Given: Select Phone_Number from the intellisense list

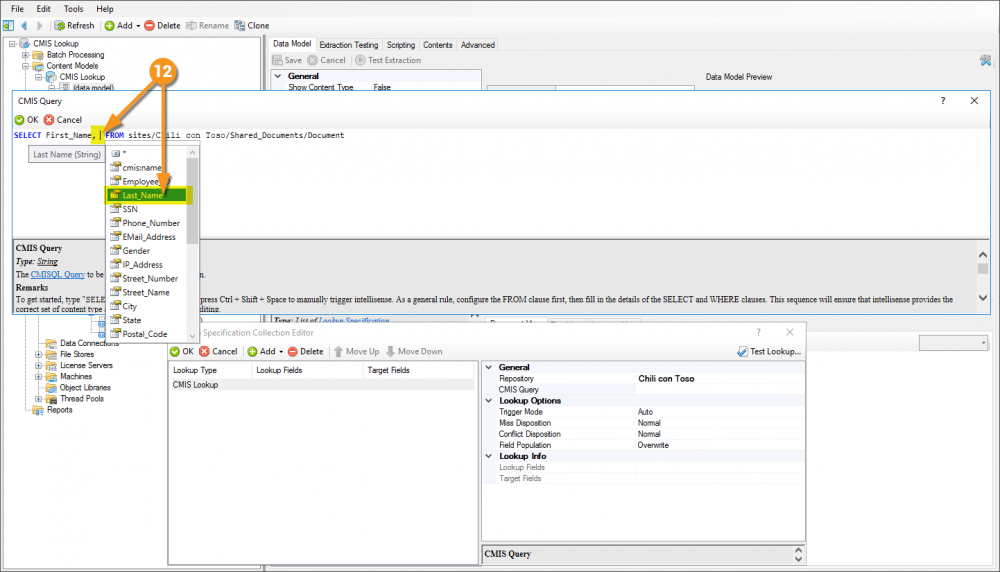Looking at the screenshot, I should click(147, 223).
